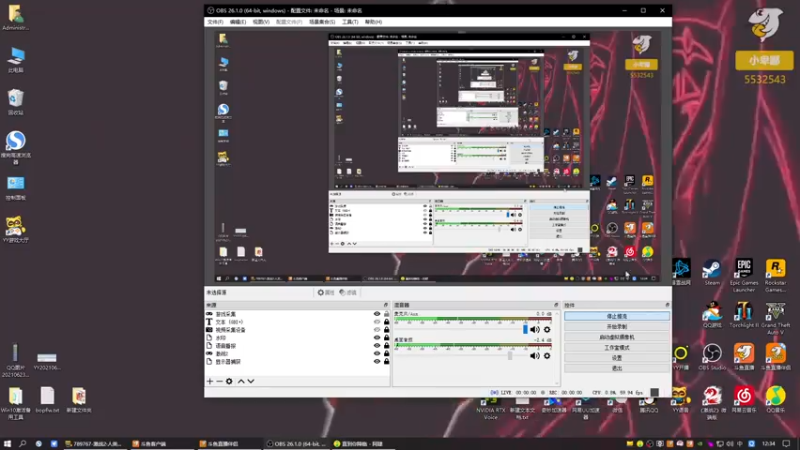Open the 文件(F) menu
The height and width of the screenshot is (450, 800).
point(215,22)
